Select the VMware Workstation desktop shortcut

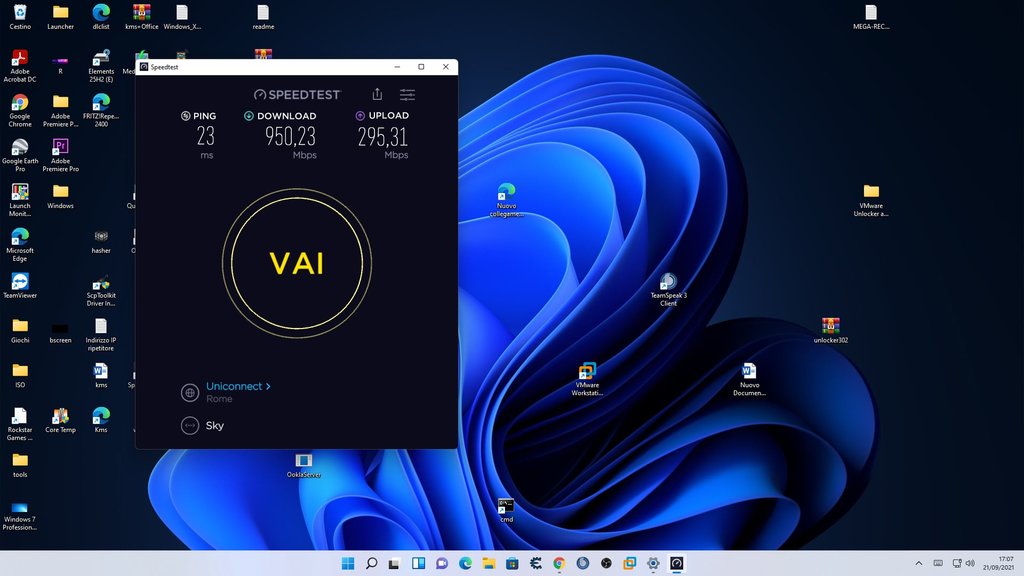click(587, 373)
